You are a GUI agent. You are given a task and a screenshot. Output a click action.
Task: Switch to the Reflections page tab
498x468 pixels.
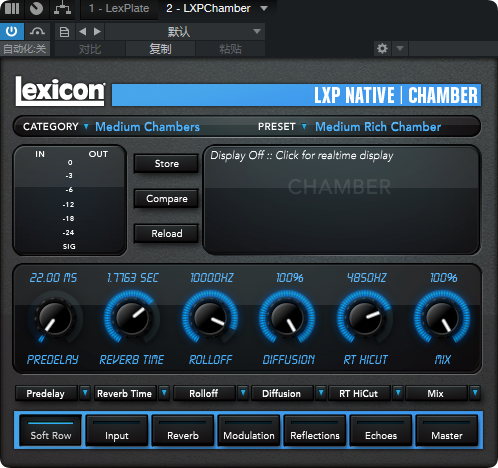tap(315, 430)
